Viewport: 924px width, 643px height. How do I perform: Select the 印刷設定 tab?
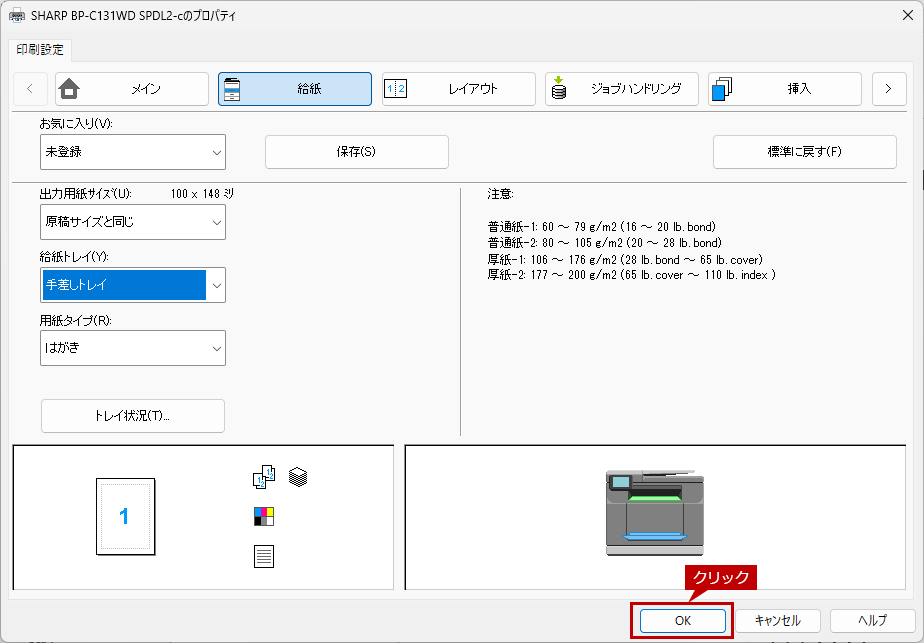point(40,49)
